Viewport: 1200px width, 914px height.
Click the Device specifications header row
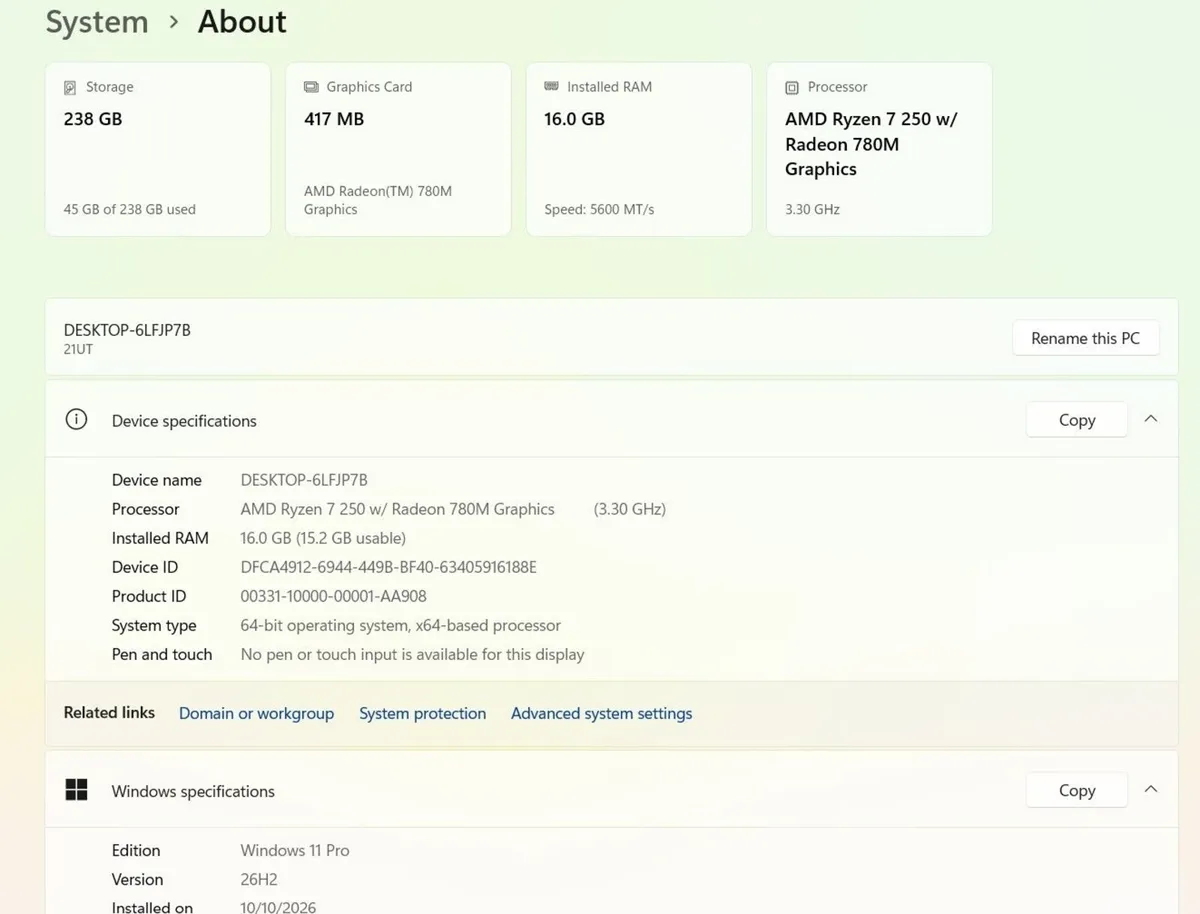[x=611, y=420]
